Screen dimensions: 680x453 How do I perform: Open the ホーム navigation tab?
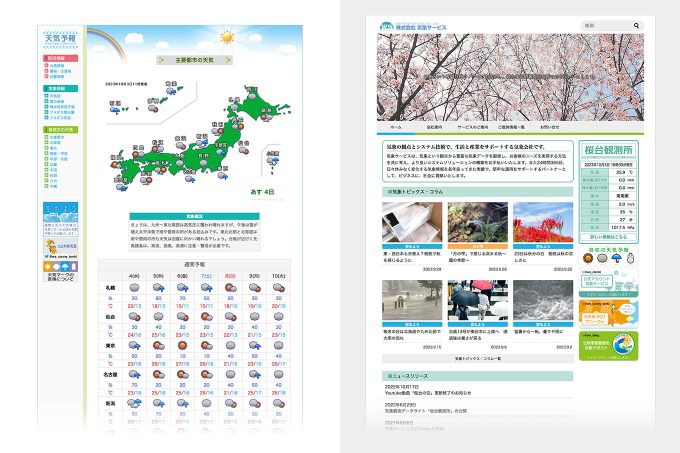396,128
